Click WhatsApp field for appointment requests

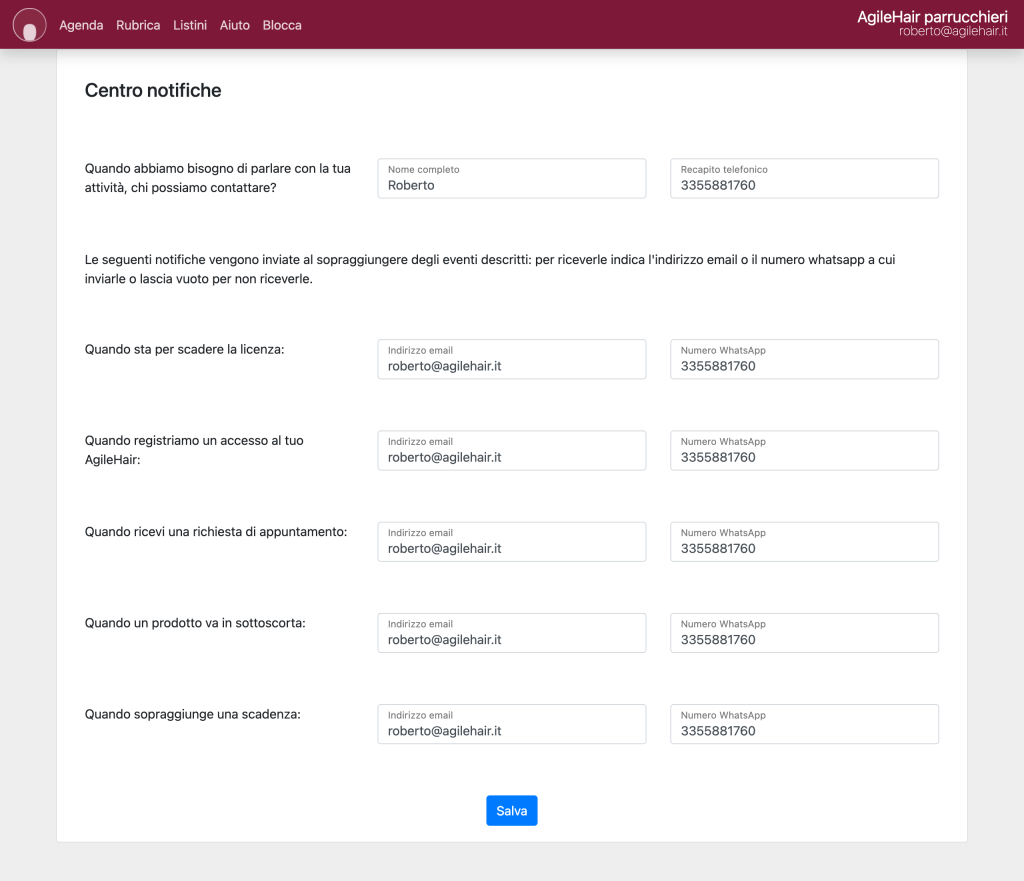pyautogui.click(x=804, y=542)
